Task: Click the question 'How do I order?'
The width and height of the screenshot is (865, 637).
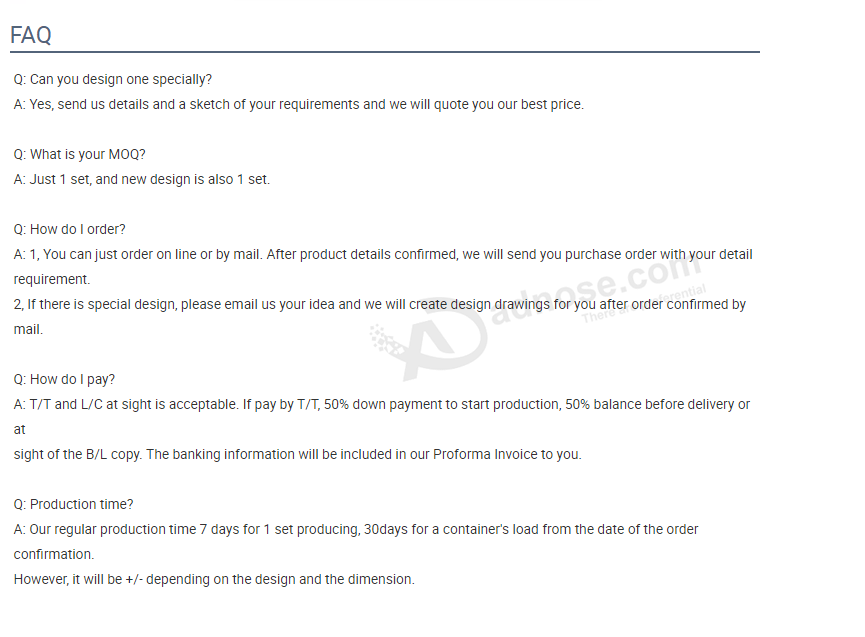Action: pyautogui.click(x=70, y=229)
